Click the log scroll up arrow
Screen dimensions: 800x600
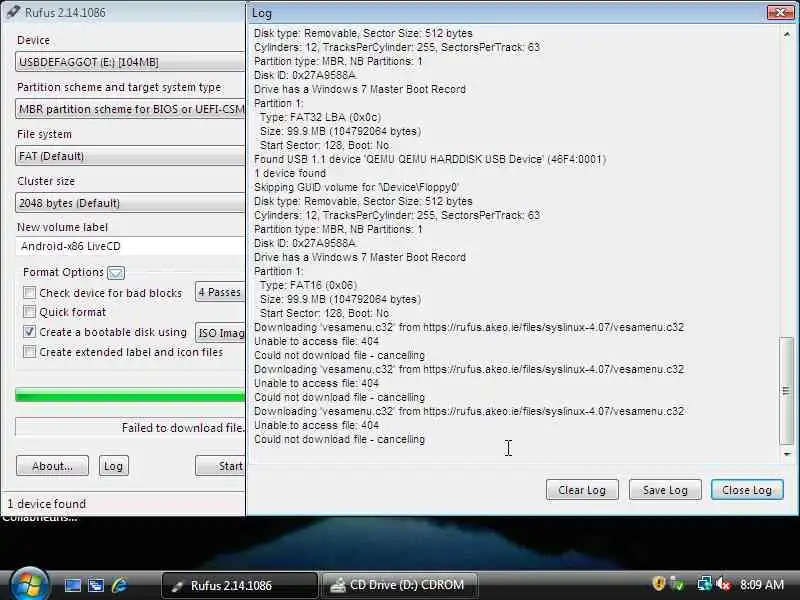(787, 34)
